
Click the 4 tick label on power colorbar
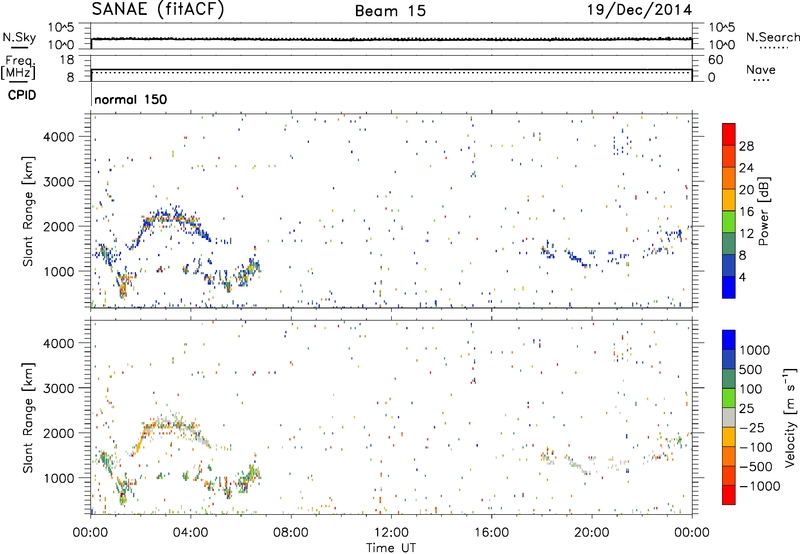tap(743, 277)
